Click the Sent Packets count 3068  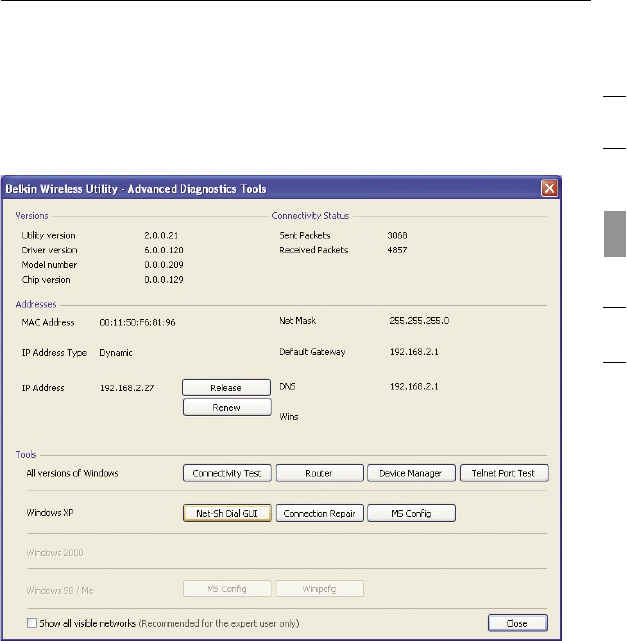tap(398, 235)
